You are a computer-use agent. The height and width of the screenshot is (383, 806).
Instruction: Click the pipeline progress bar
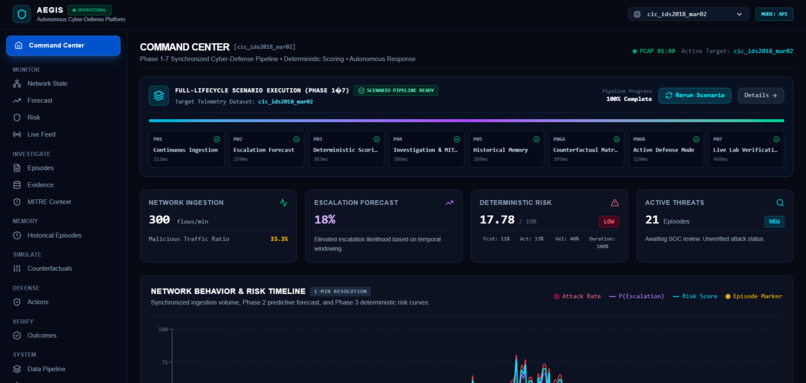(466, 121)
